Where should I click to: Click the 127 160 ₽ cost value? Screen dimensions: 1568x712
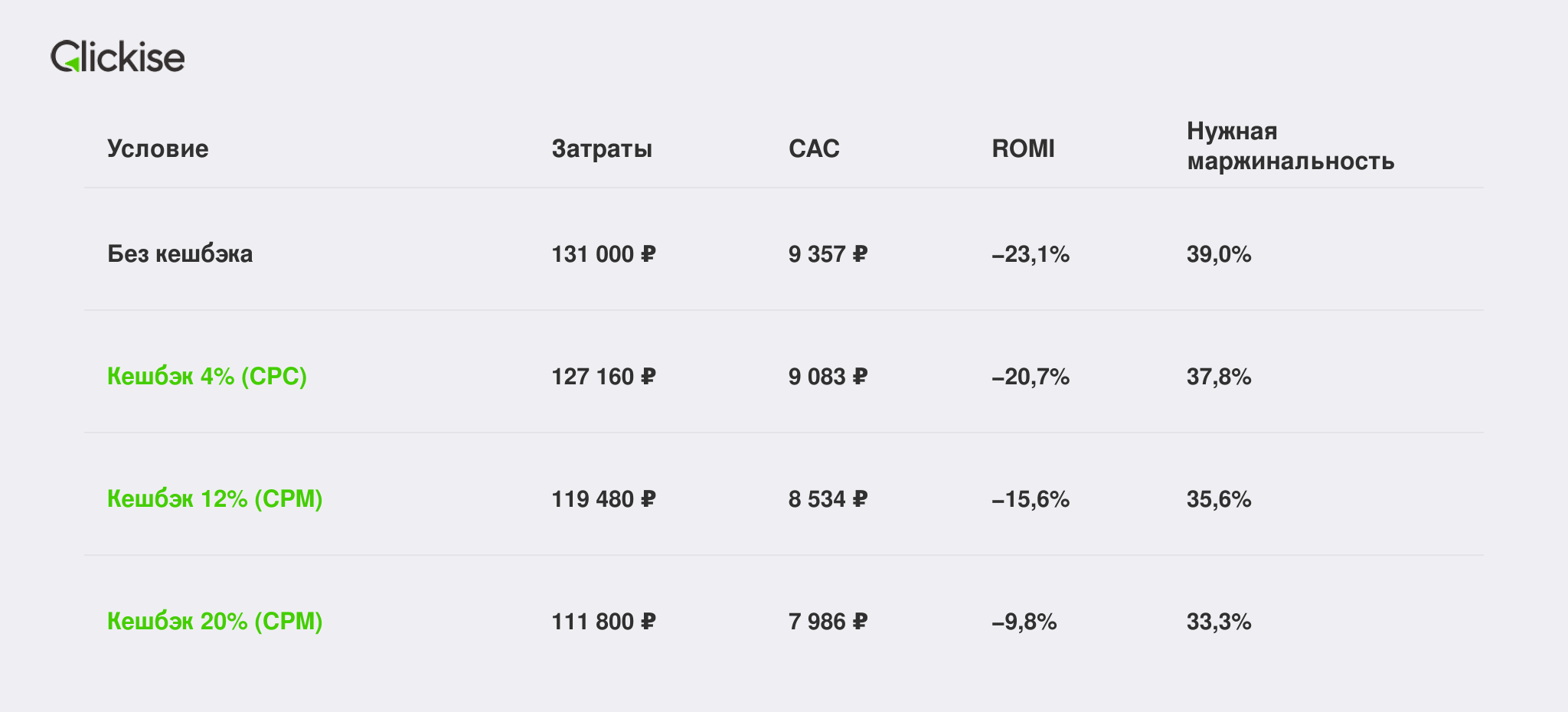tap(603, 377)
